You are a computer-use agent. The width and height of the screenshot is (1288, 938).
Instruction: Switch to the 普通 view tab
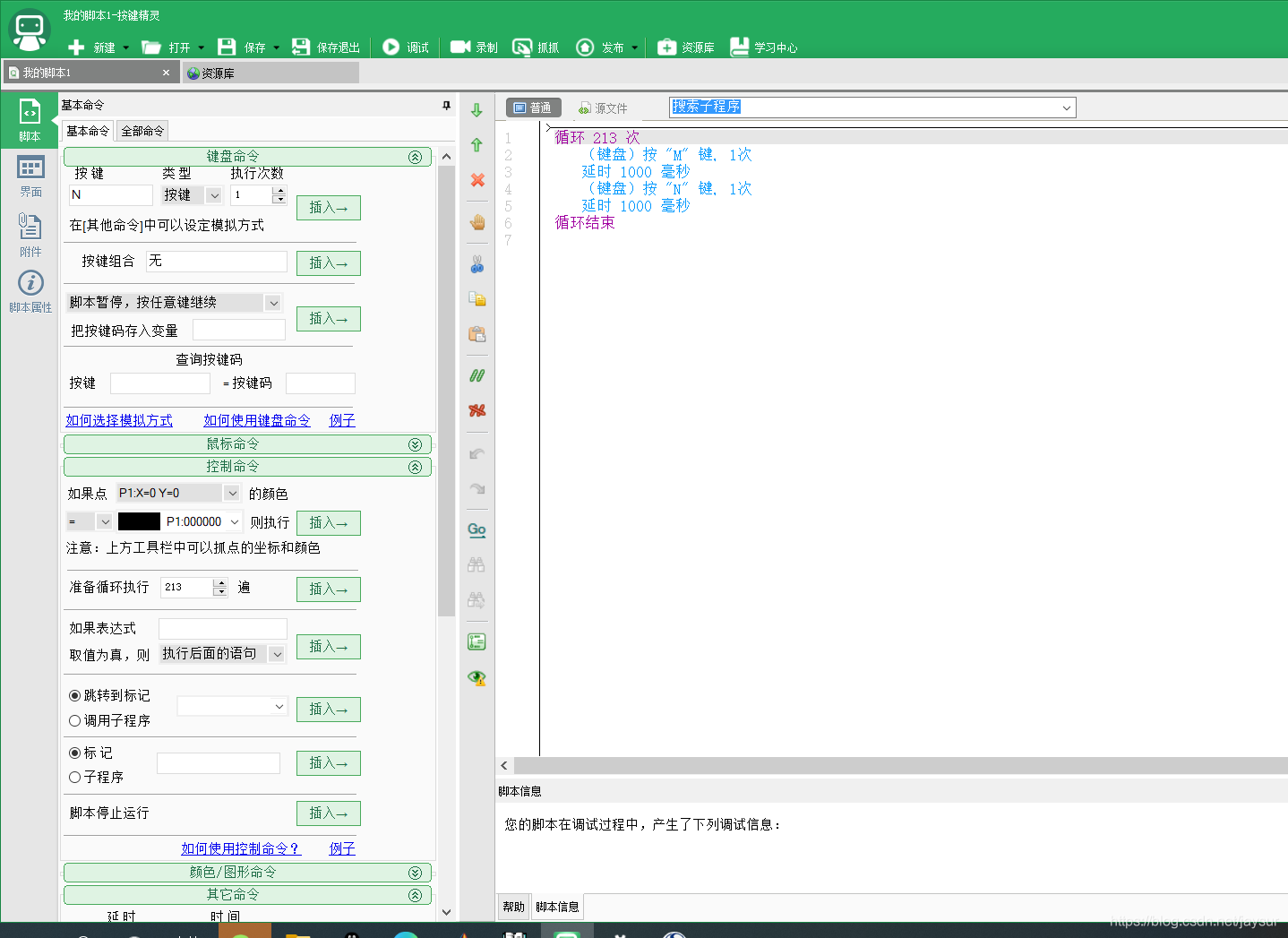click(x=533, y=108)
